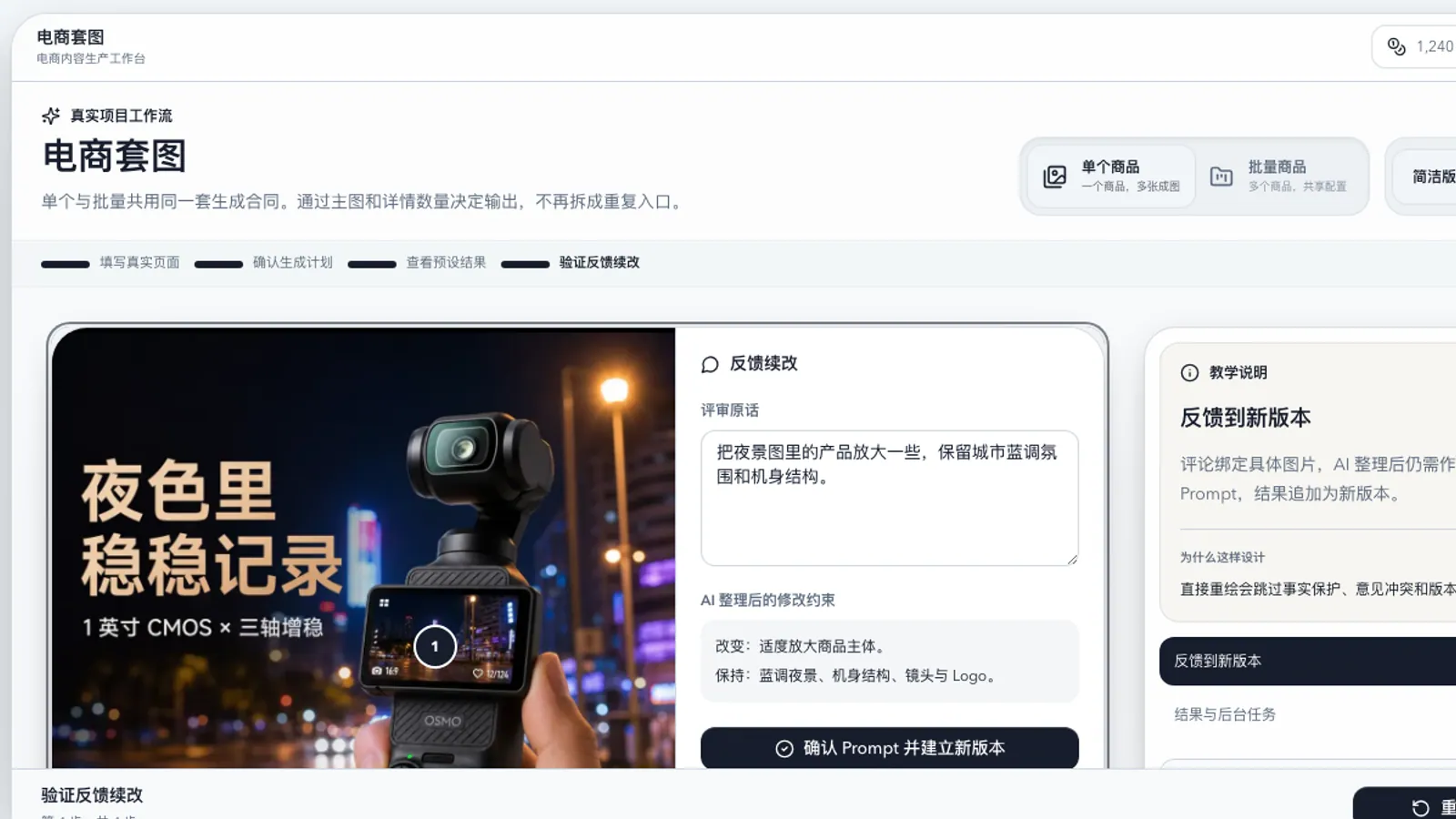Click the checkmark icon in the confirm Prompt button
1456x819 pixels.
tap(784, 748)
